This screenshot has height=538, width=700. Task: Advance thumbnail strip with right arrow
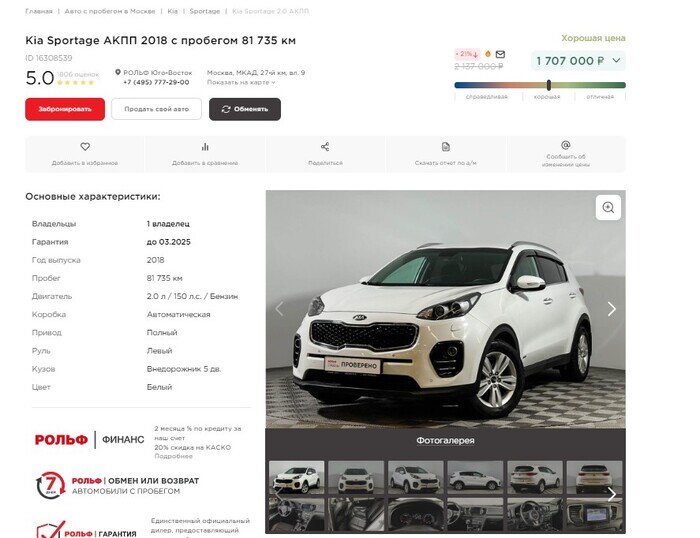pyautogui.click(x=612, y=494)
